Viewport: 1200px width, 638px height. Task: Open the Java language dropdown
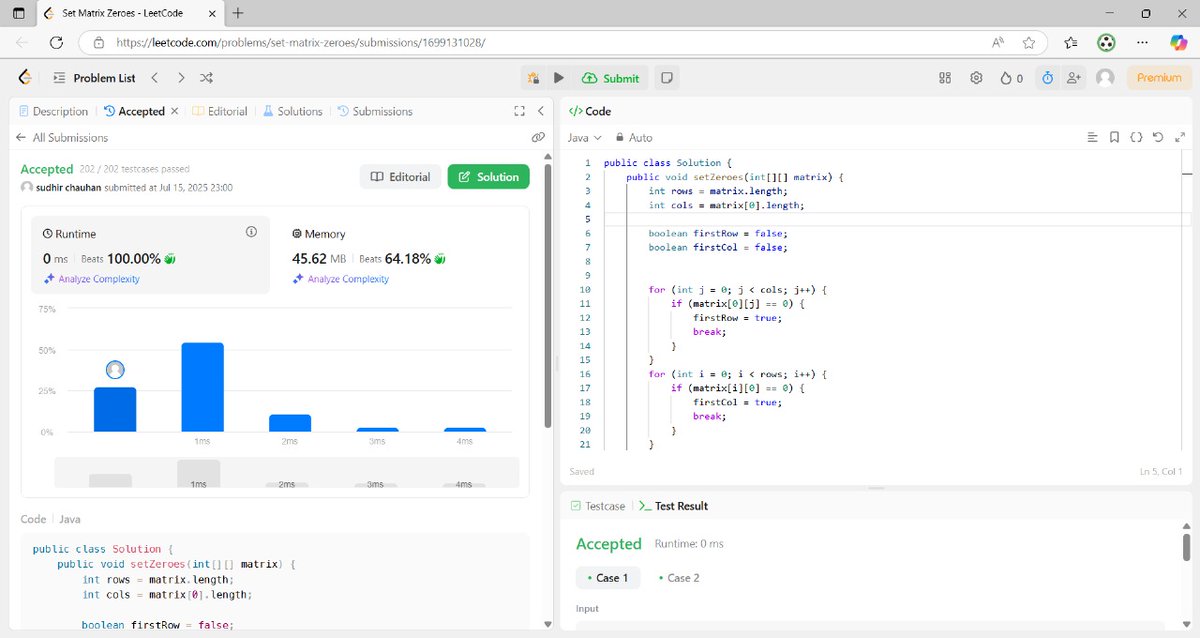585,138
